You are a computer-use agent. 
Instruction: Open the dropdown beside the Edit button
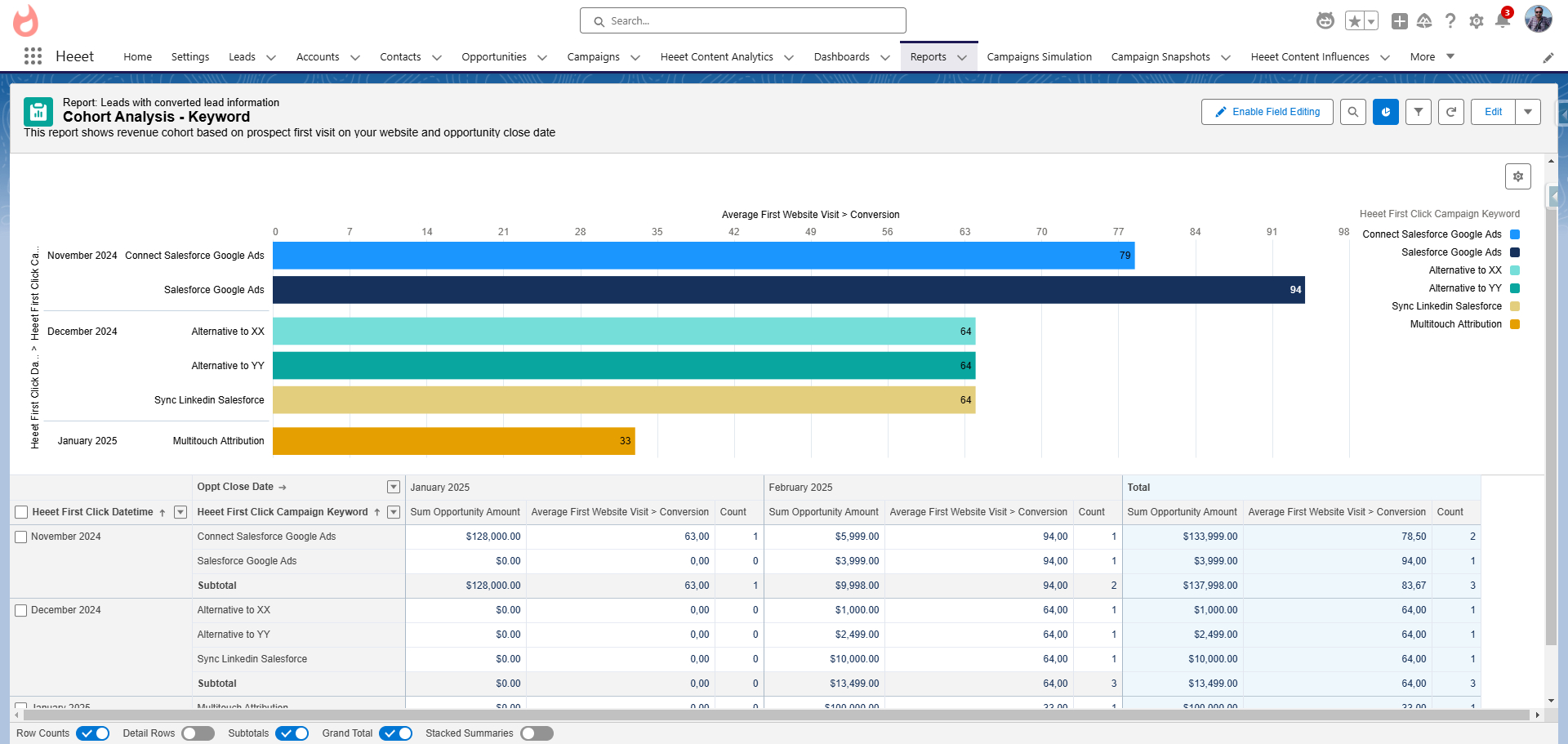click(1528, 112)
